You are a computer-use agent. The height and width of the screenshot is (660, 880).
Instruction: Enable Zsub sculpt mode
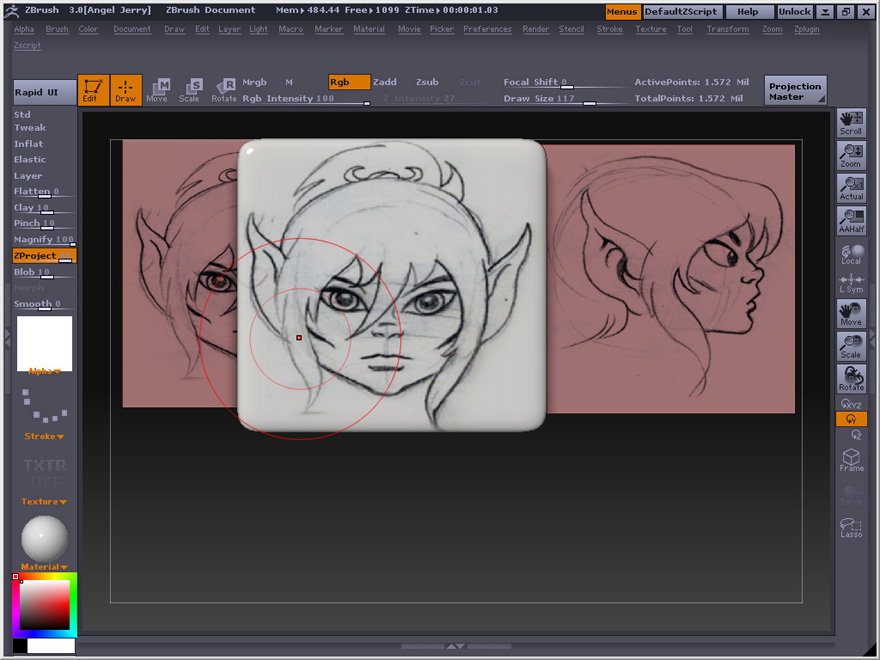[427, 82]
